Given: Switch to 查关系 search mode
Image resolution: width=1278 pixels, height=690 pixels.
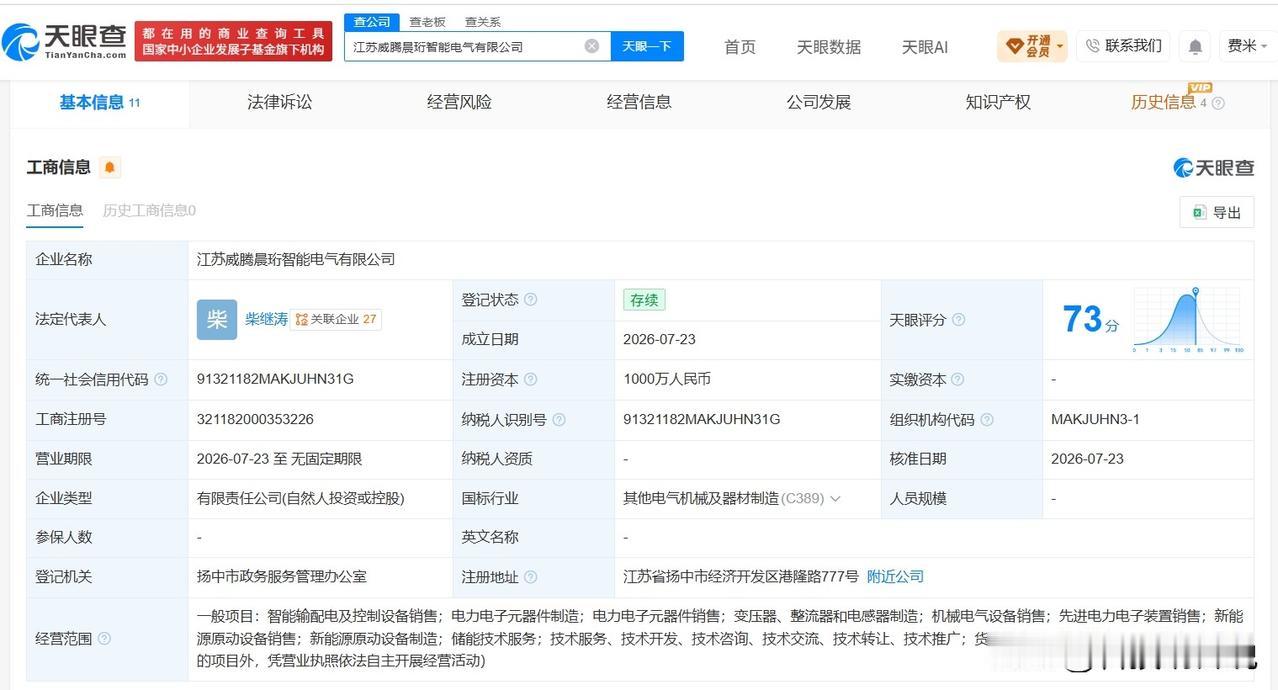Looking at the screenshot, I should click(483, 21).
